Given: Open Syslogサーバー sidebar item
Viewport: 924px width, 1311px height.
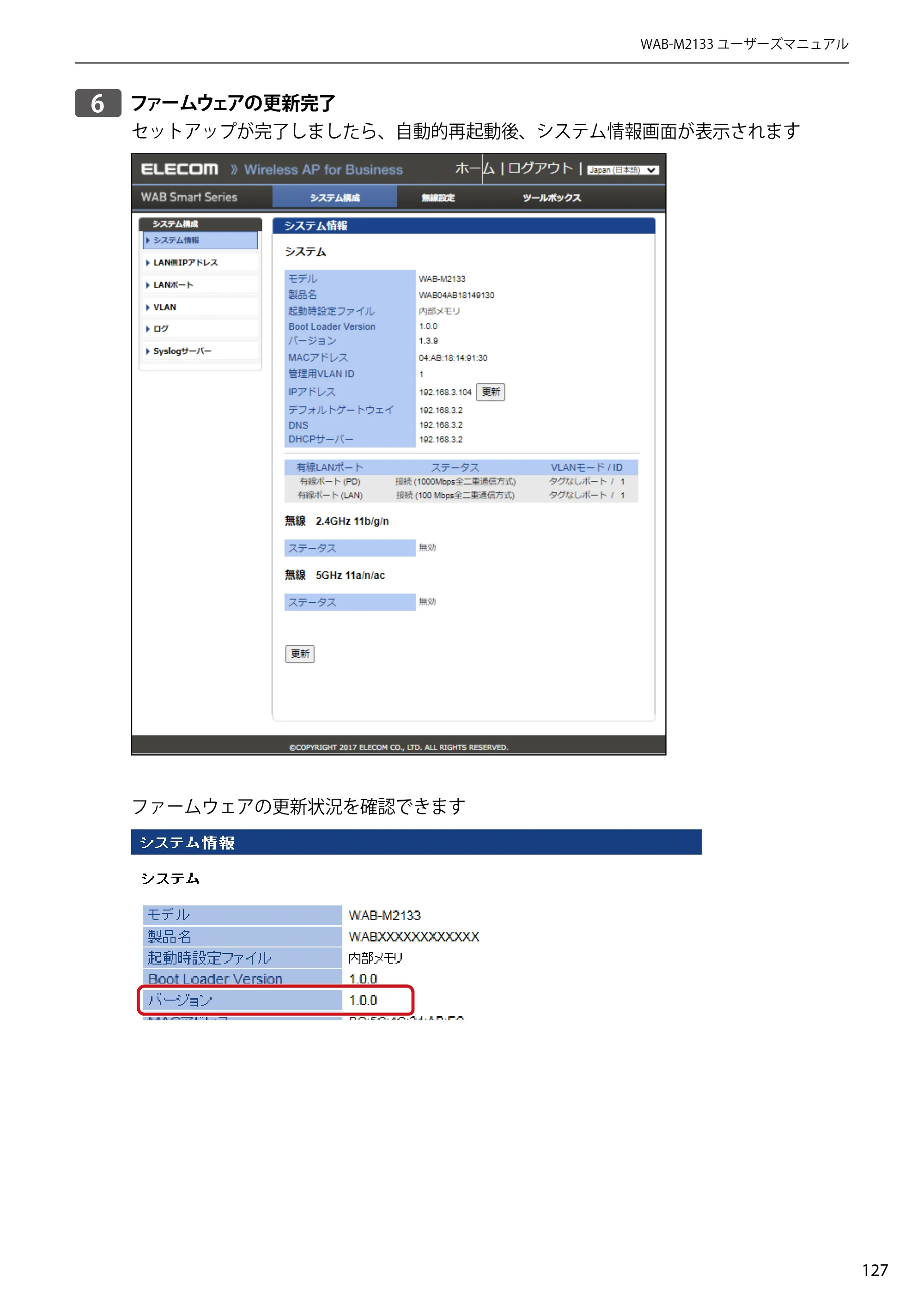Looking at the screenshot, I should click(x=200, y=351).
